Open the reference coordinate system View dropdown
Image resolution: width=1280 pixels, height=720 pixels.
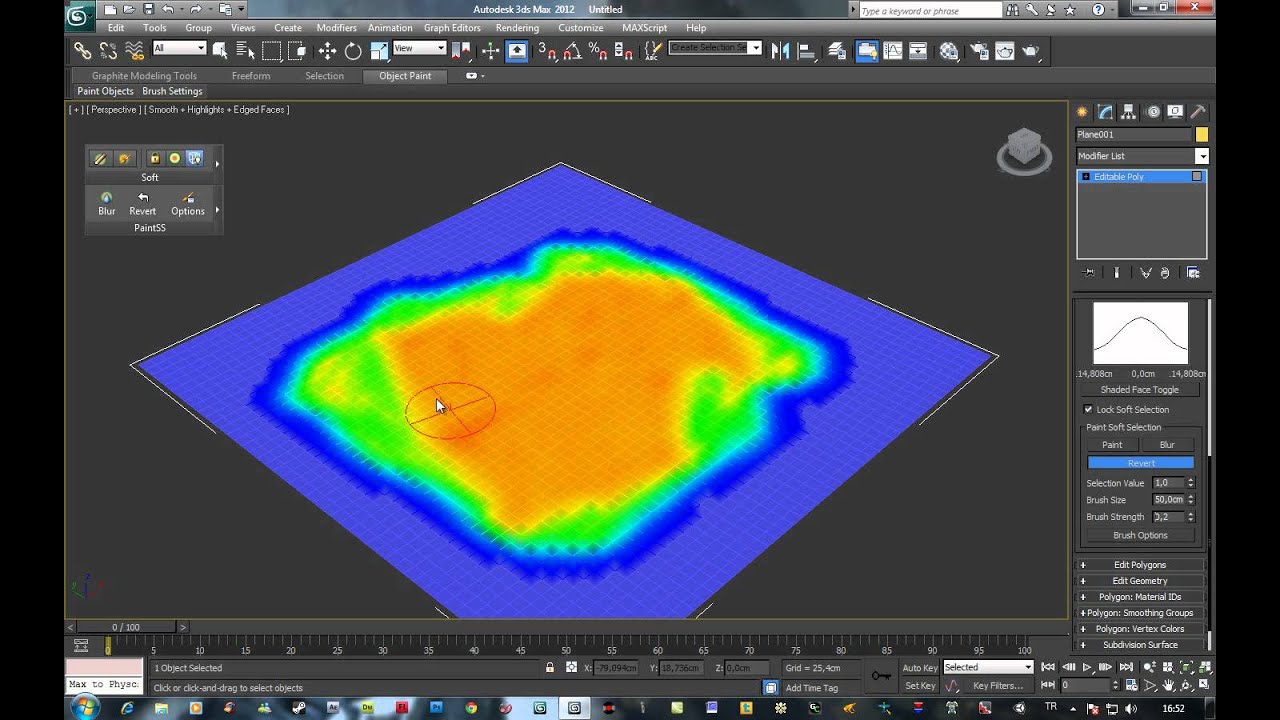click(420, 48)
